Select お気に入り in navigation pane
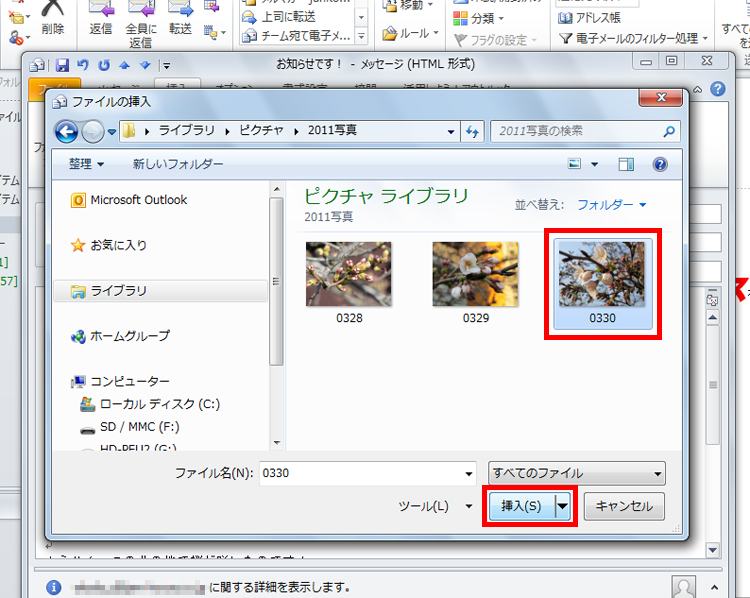 109,245
